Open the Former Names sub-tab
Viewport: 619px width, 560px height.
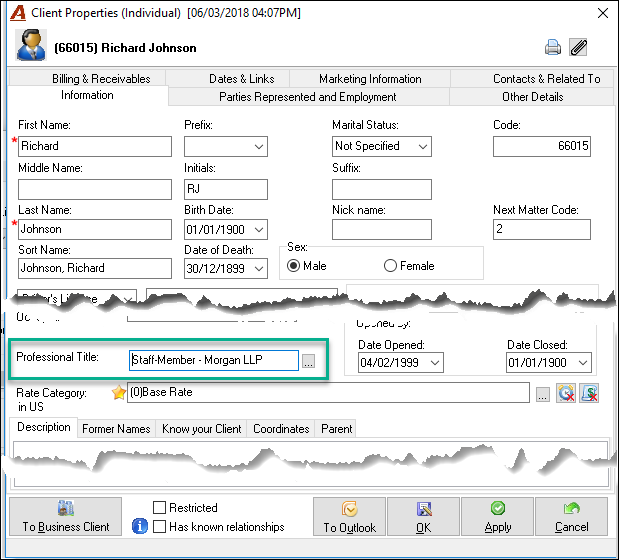(x=116, y=429)
